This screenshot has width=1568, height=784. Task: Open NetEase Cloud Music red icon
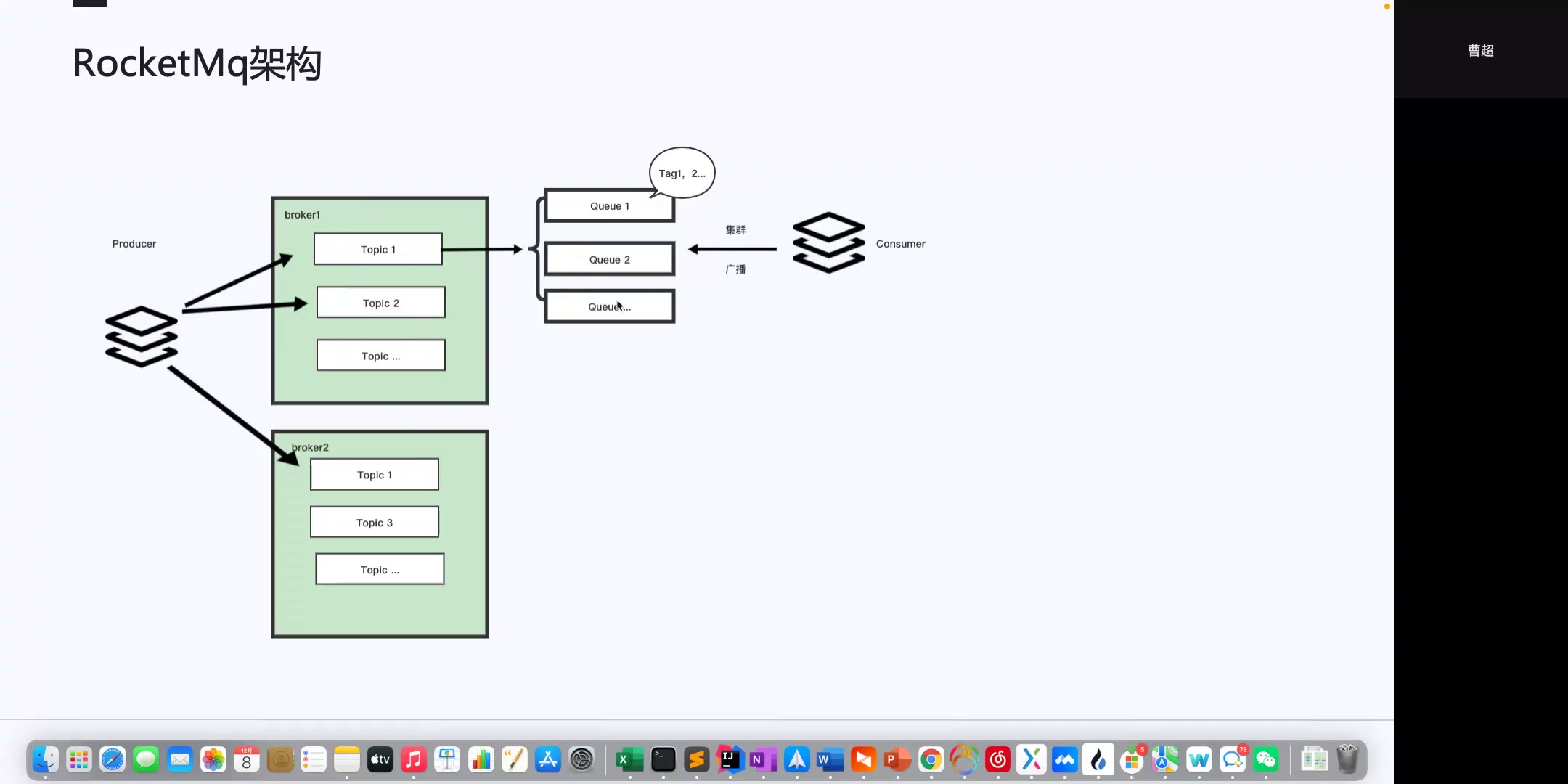click(x=998, y=760)
